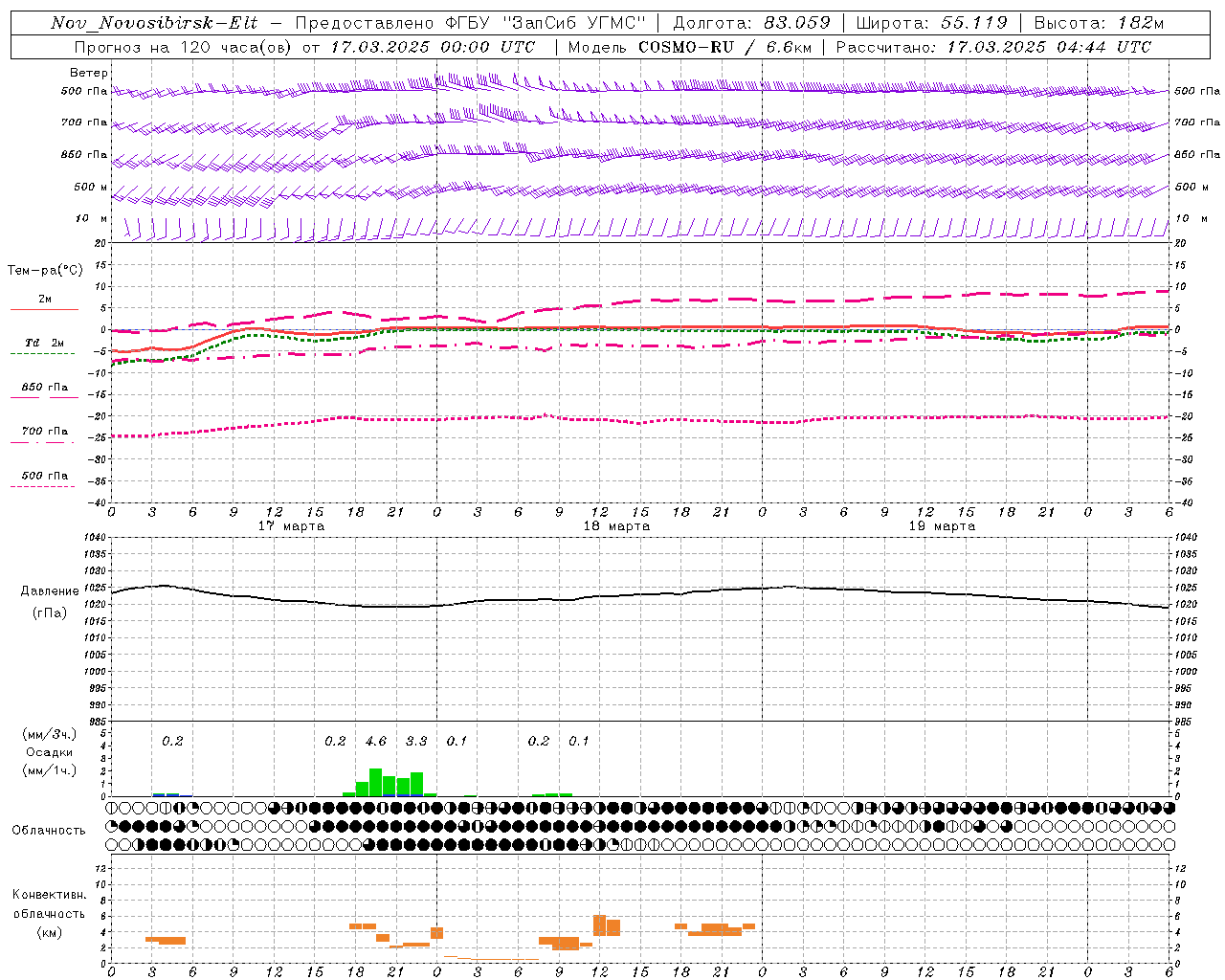Click the 4.6 precipitation total

point(376,741)
